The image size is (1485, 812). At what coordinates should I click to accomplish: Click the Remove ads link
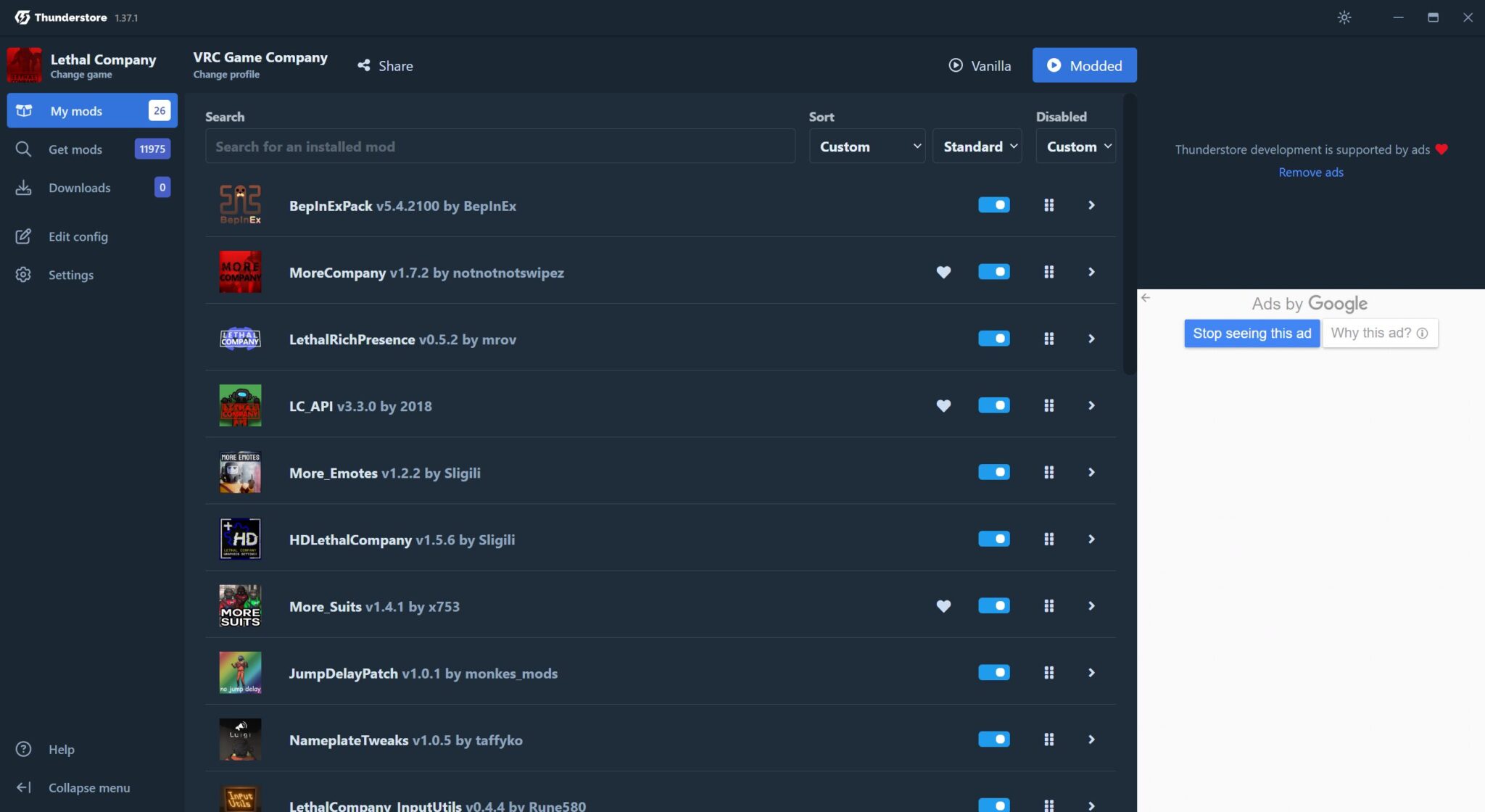coord(1310,172)
